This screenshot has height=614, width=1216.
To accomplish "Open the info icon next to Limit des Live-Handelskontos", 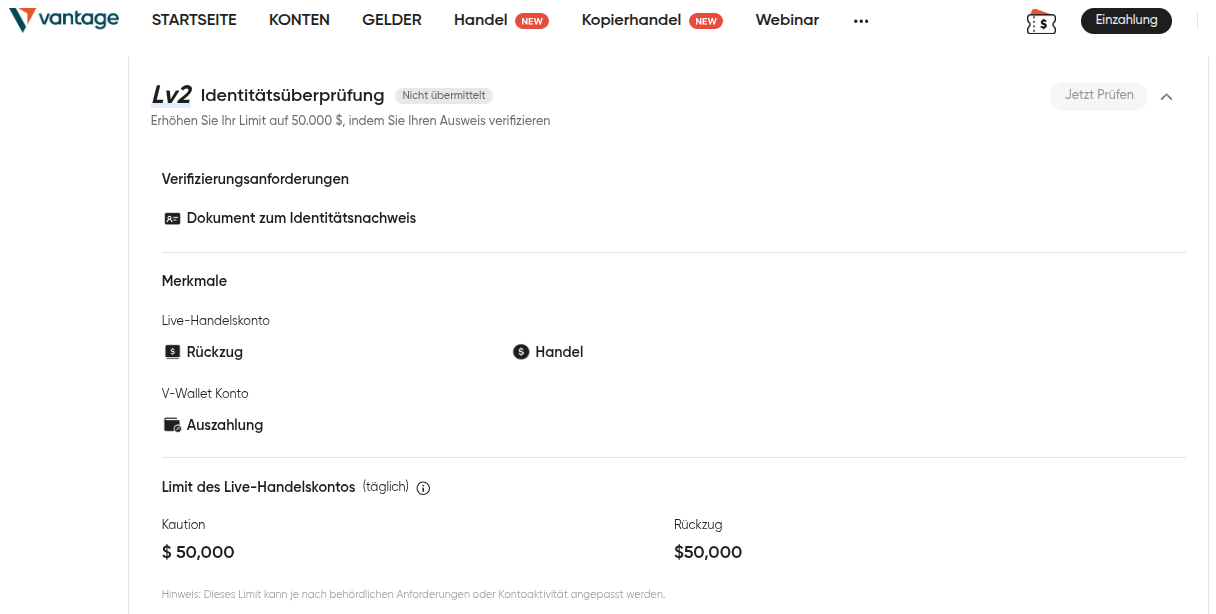I will (423, 488).
